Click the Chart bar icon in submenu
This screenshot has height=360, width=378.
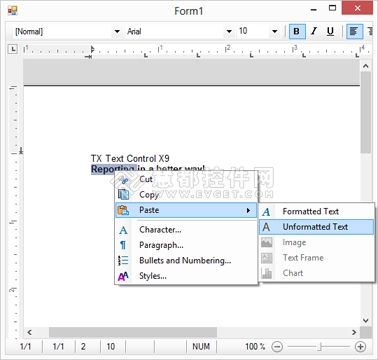(267, 273)
